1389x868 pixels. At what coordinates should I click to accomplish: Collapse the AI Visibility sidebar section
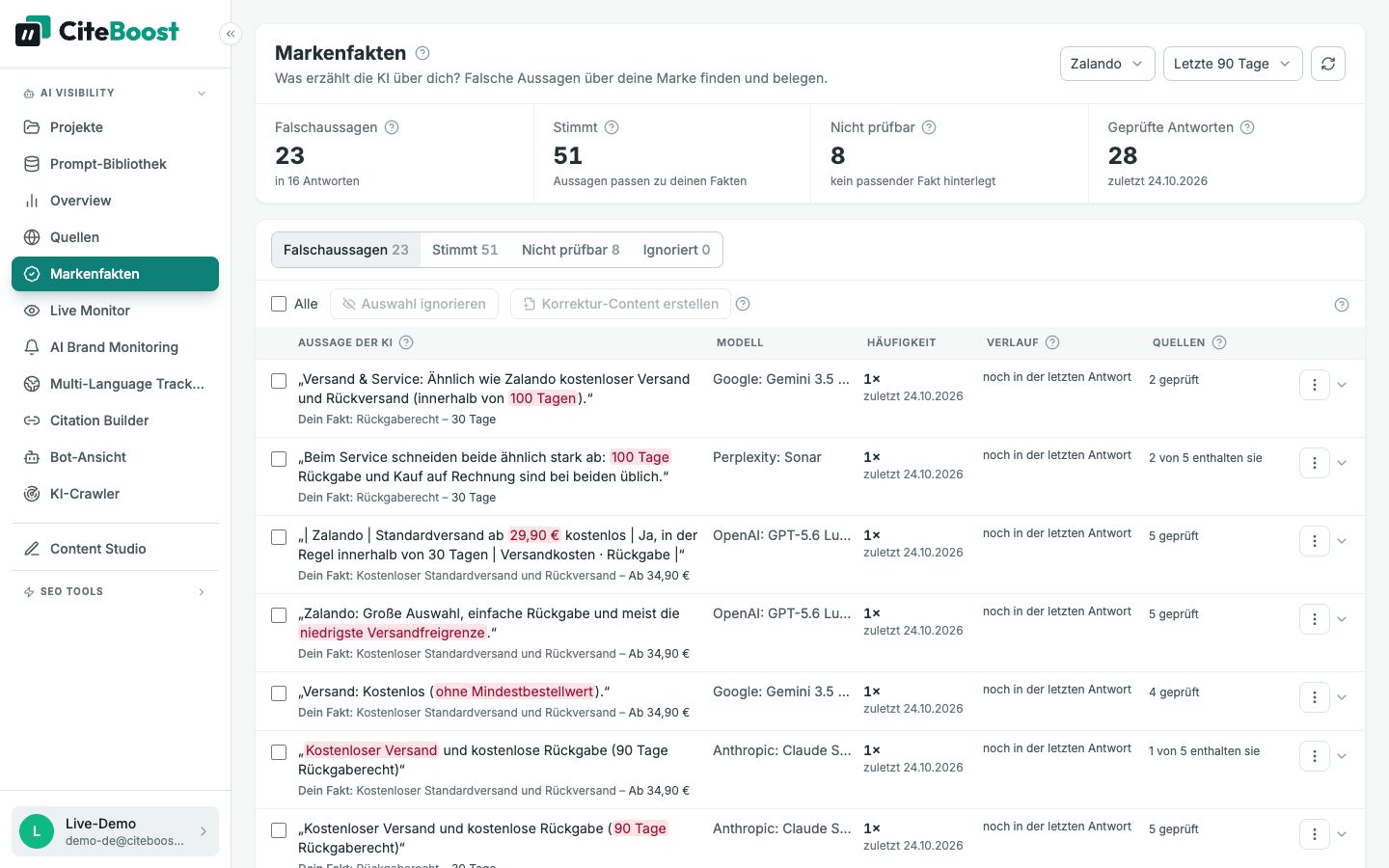pyautogui.click(x=115, y=94)
